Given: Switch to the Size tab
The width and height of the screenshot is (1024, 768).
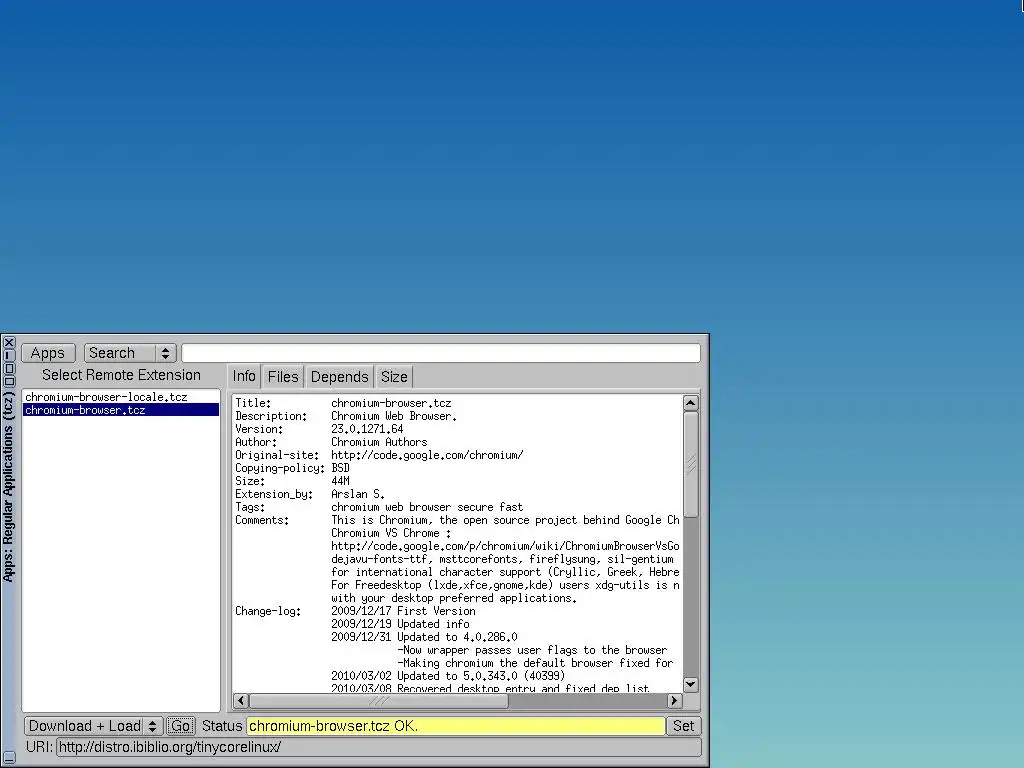Looking at the screenshot, I should (394, 377).
